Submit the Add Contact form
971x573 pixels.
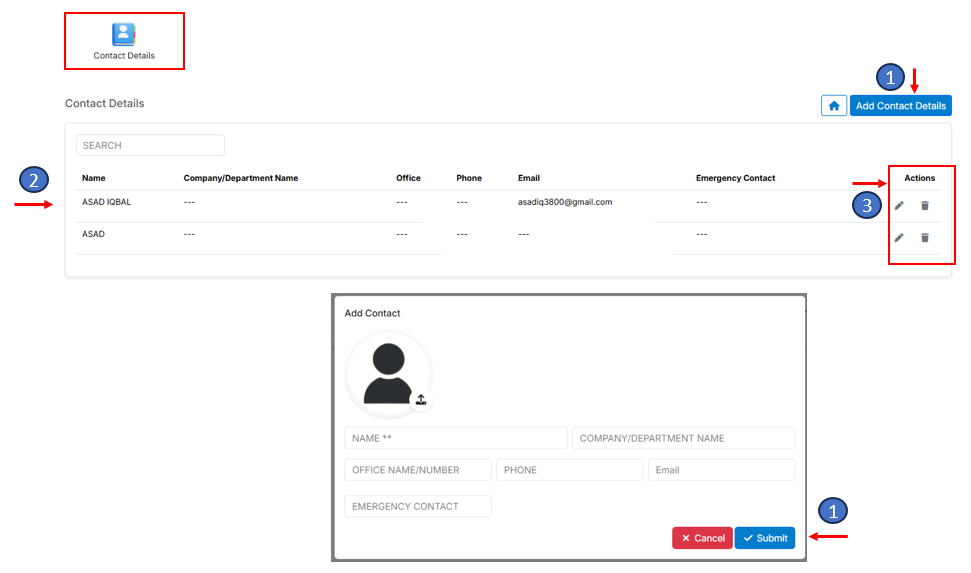pos(764,538)
